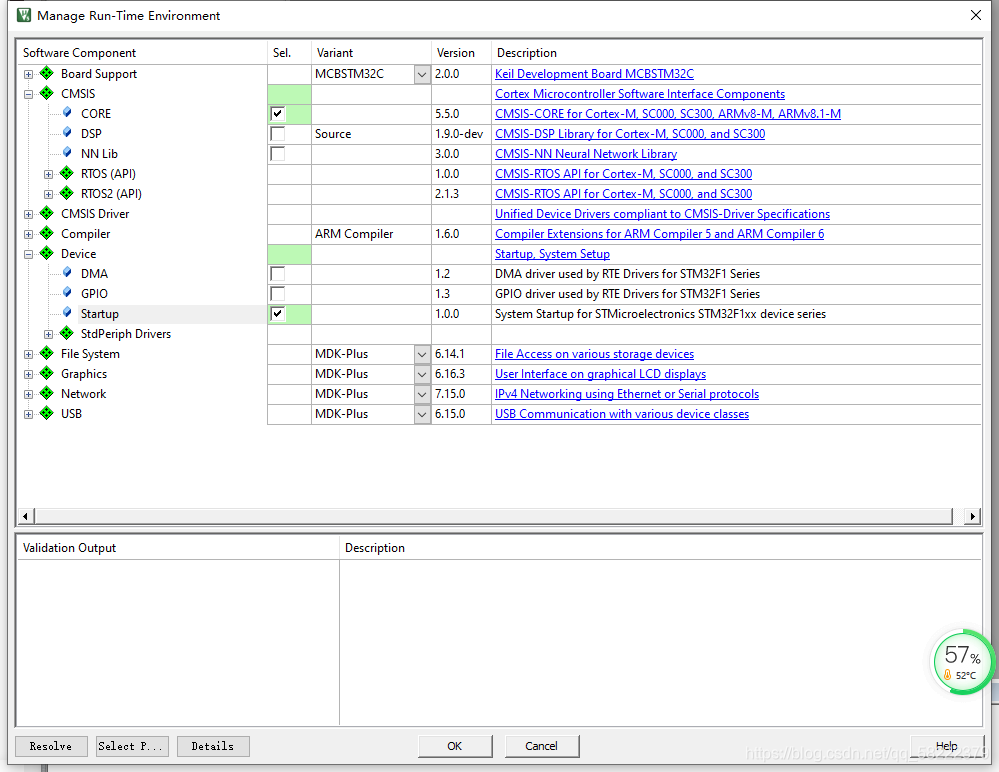
Task: Expand the RTOS2 (API) node
Action: 48,194
